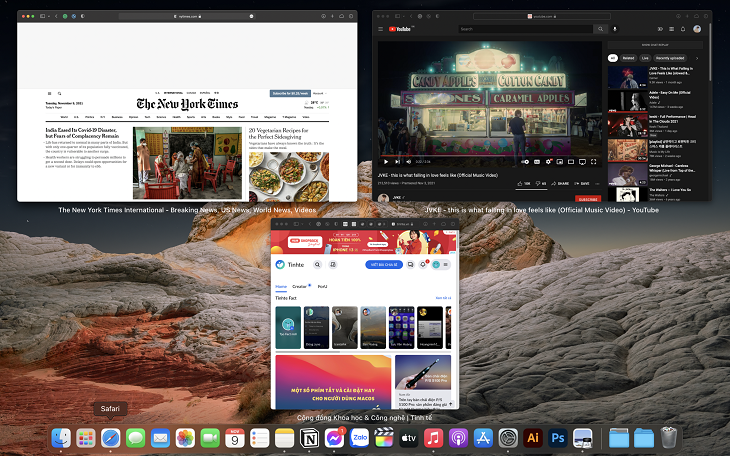Open the Mail app from Dock

(x=161, y=438)
